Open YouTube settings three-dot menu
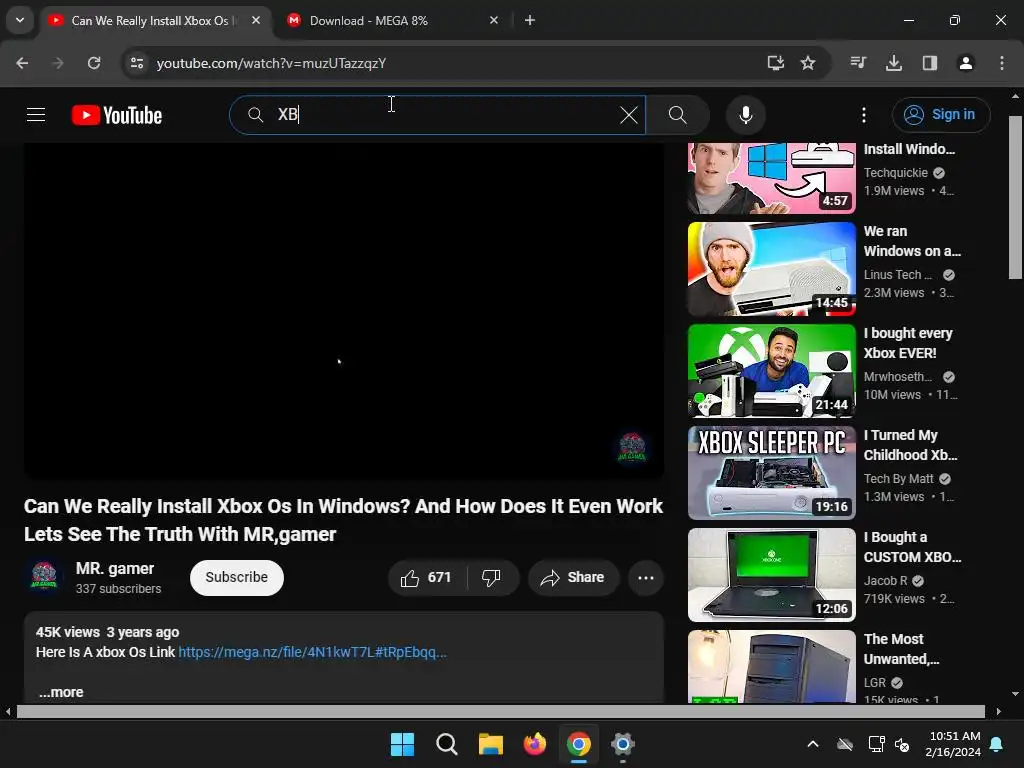The height and width of the screenshot is (768, 1024). point(863,115)
